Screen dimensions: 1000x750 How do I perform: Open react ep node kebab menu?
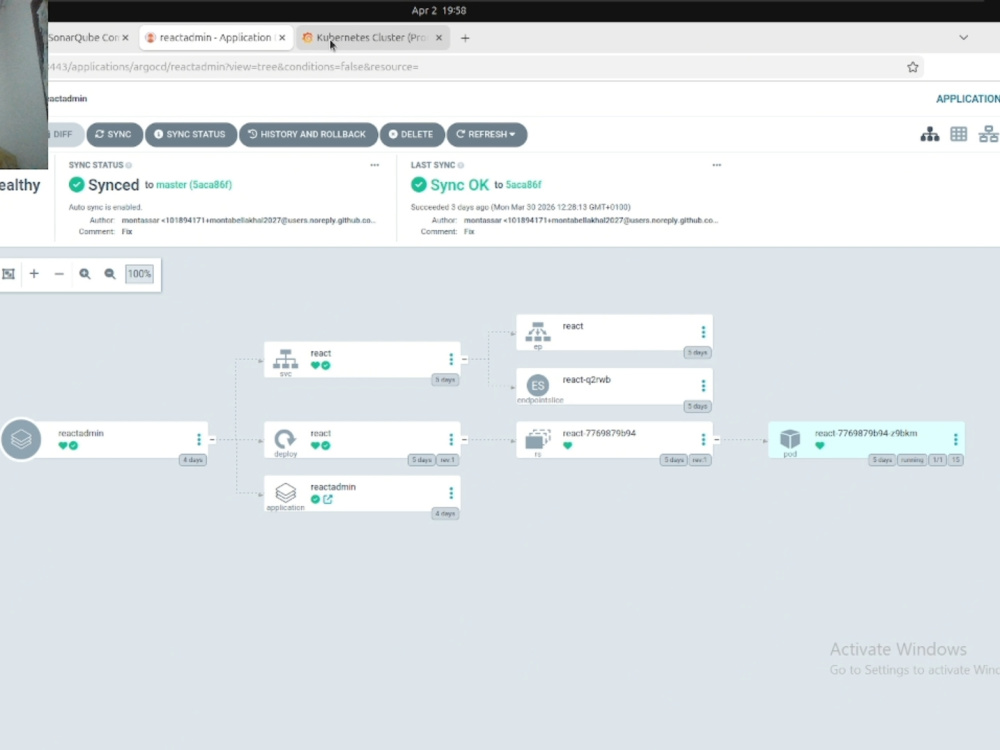click(x=703, y=332)
